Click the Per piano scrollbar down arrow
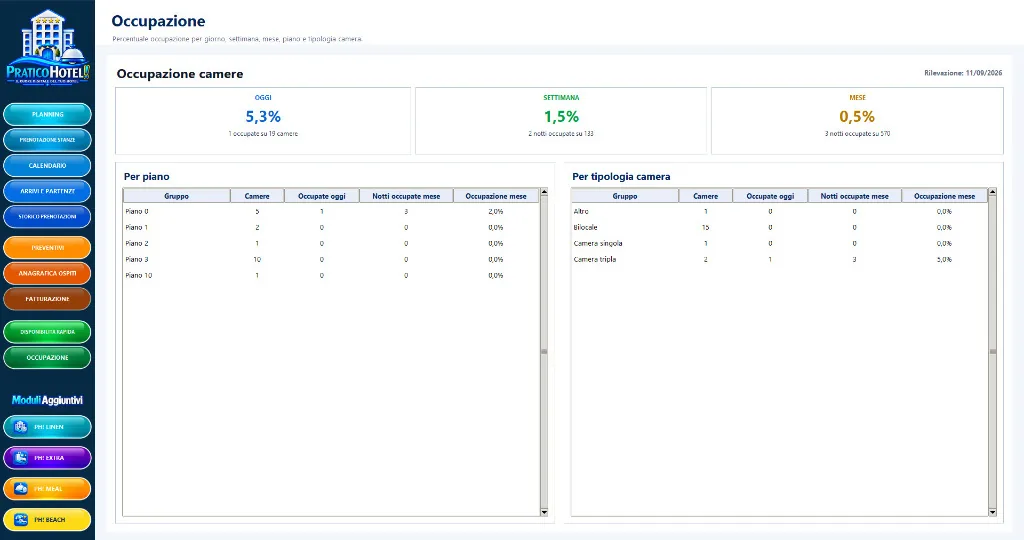This screenshot has height=540, width=1024. (544, 513)
